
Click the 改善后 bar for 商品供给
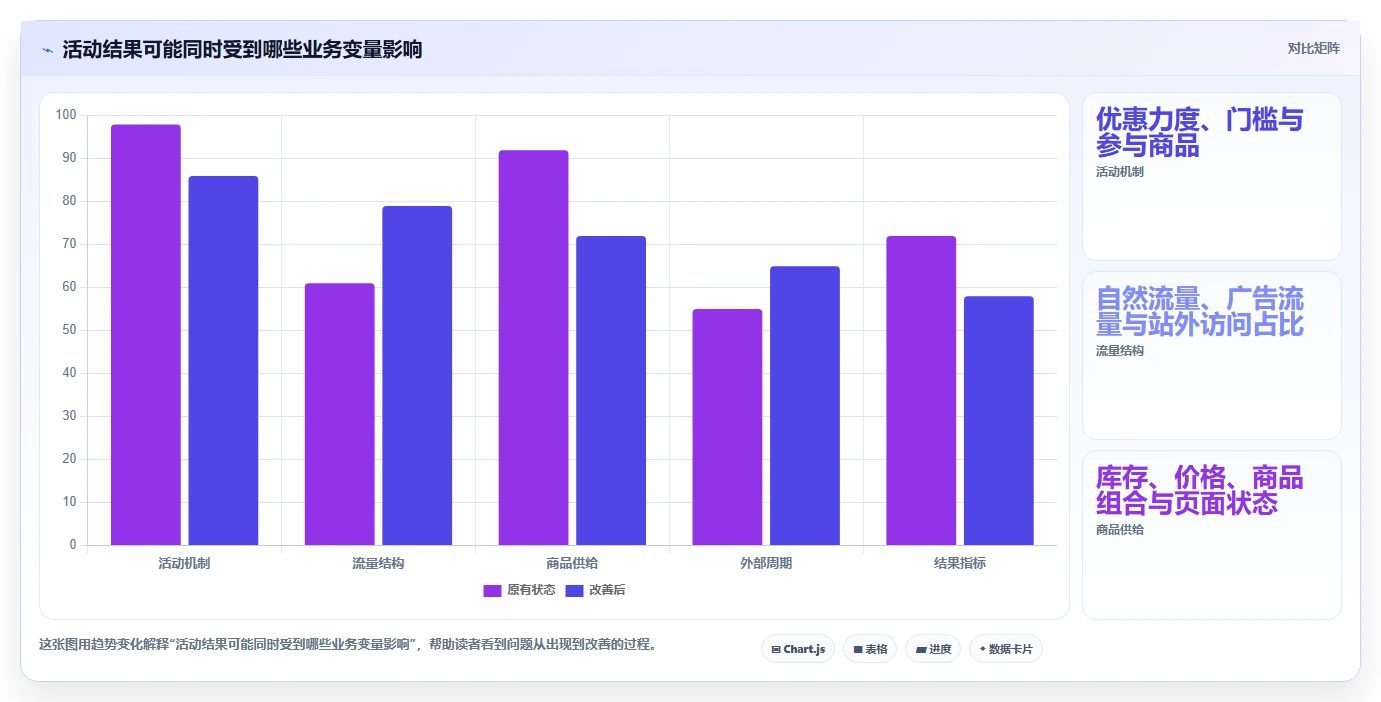click(611, 391)
